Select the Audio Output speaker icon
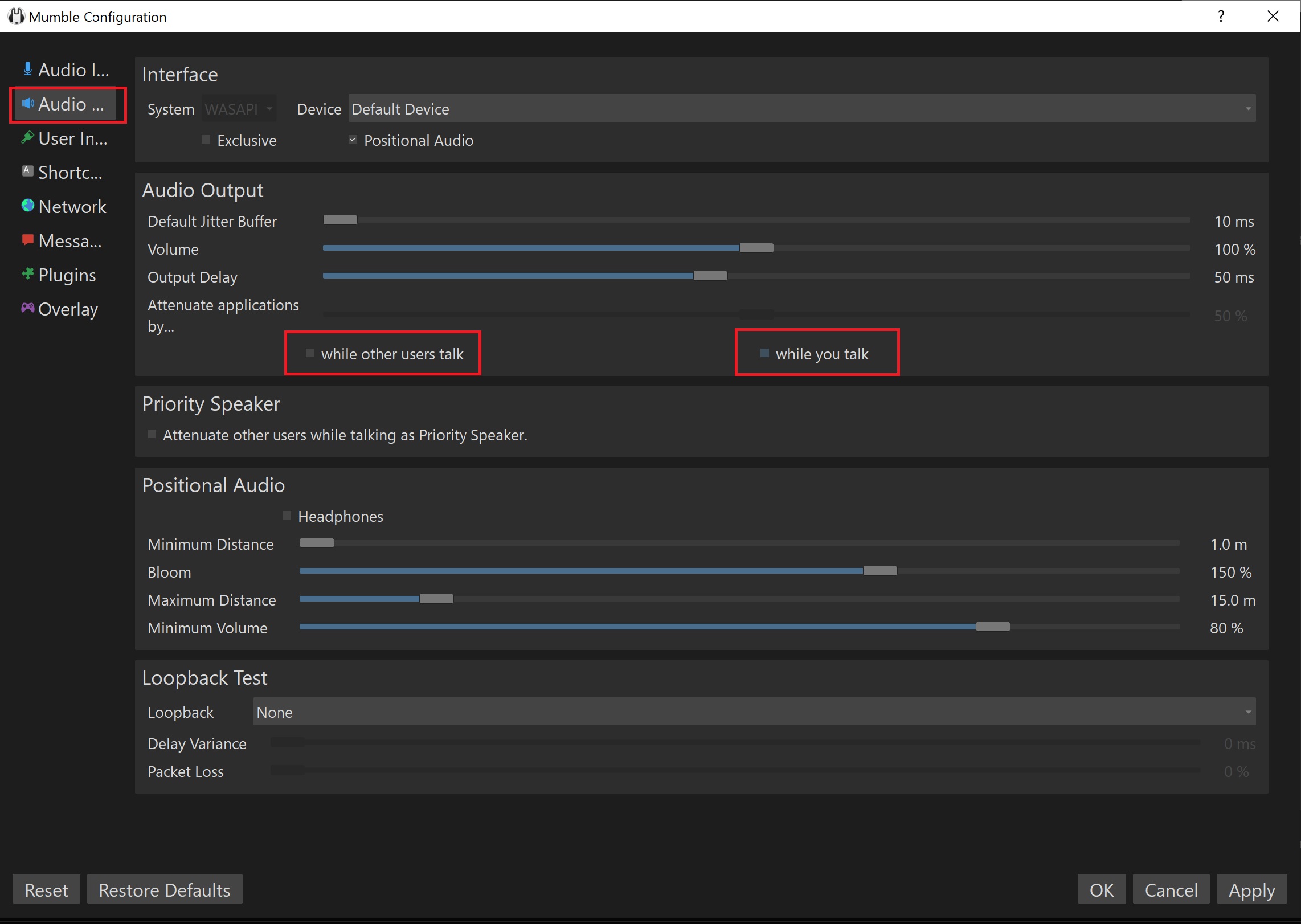 click(x=28, y=104)
